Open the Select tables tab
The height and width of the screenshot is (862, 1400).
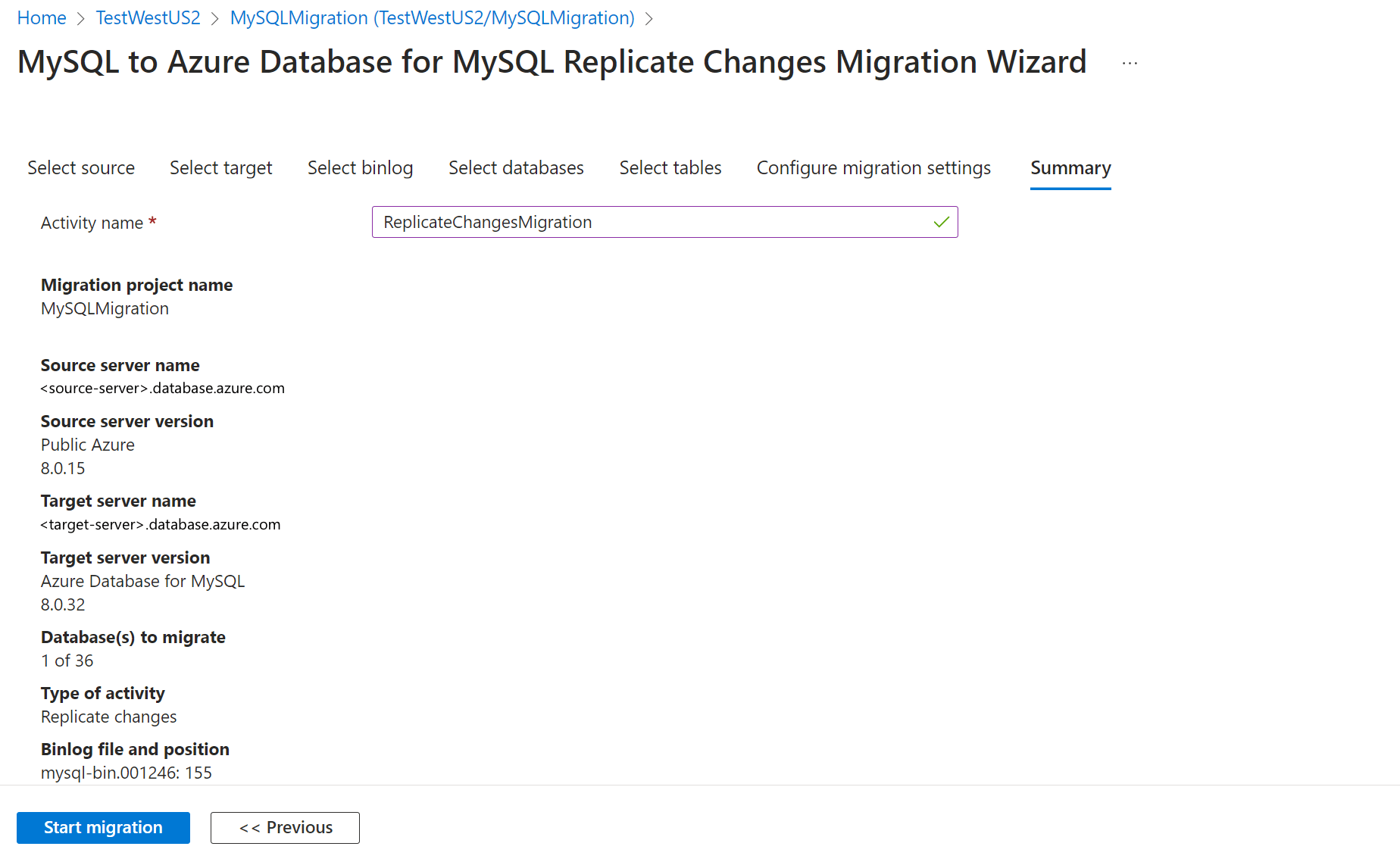pyautogui.click(x=670, y=168)
